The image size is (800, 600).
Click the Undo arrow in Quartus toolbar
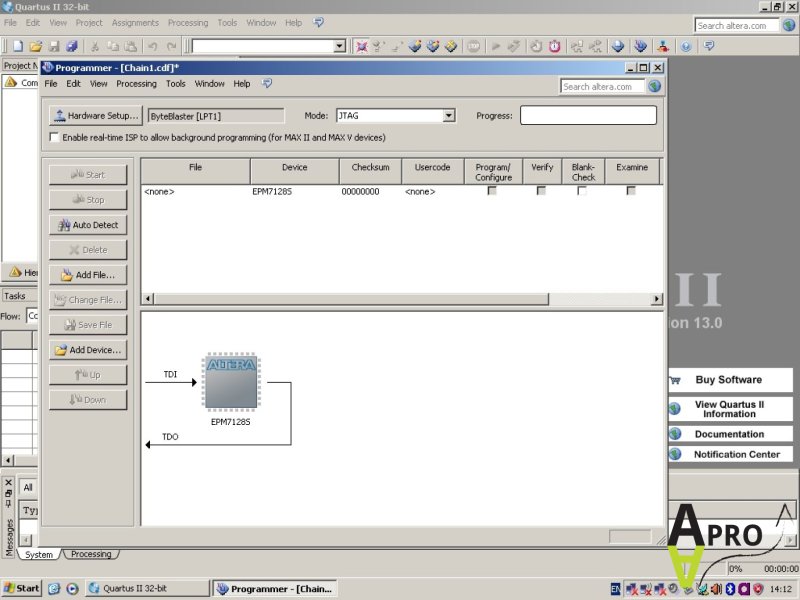[153, 46]
